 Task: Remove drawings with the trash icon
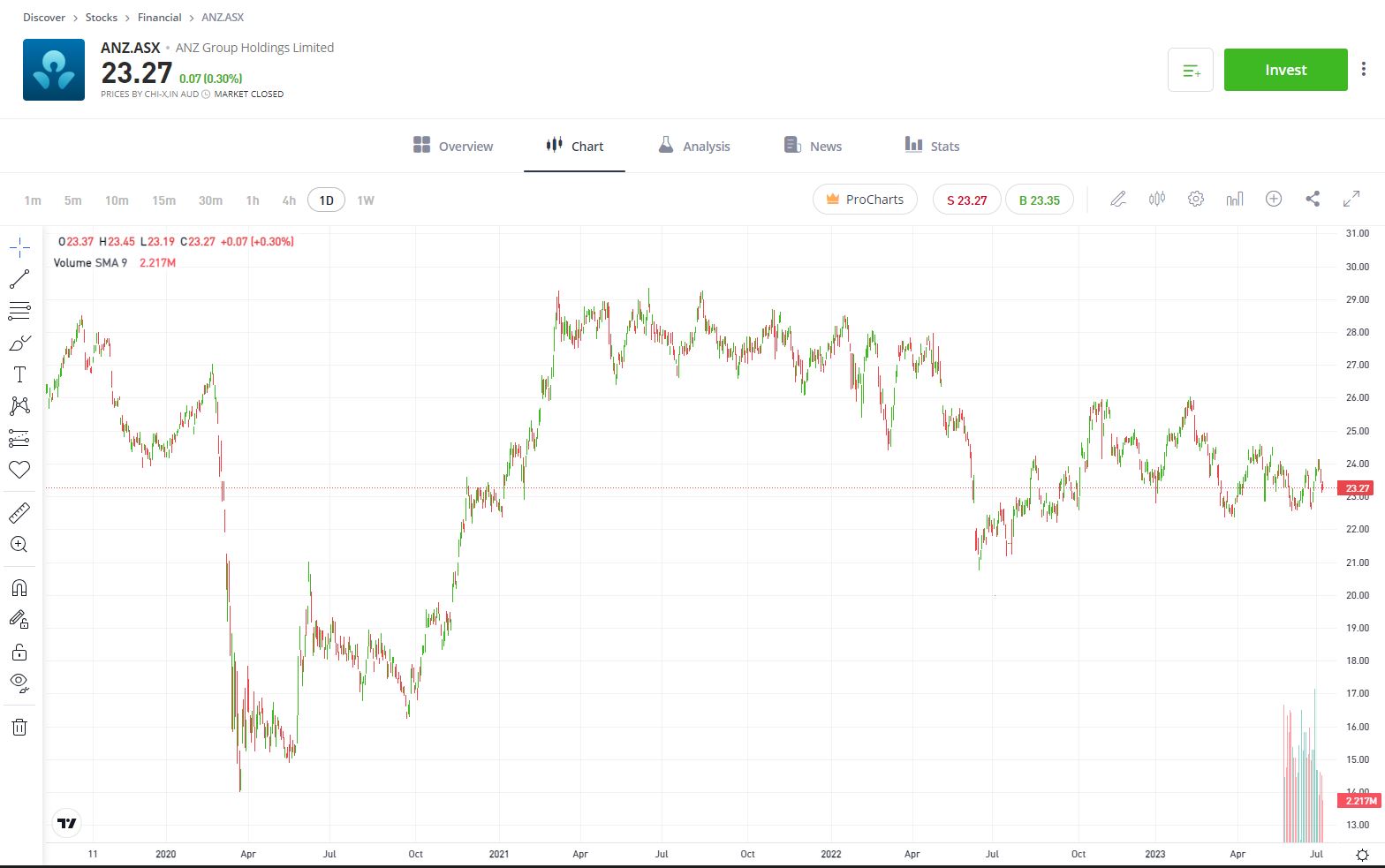coord(19,728)
